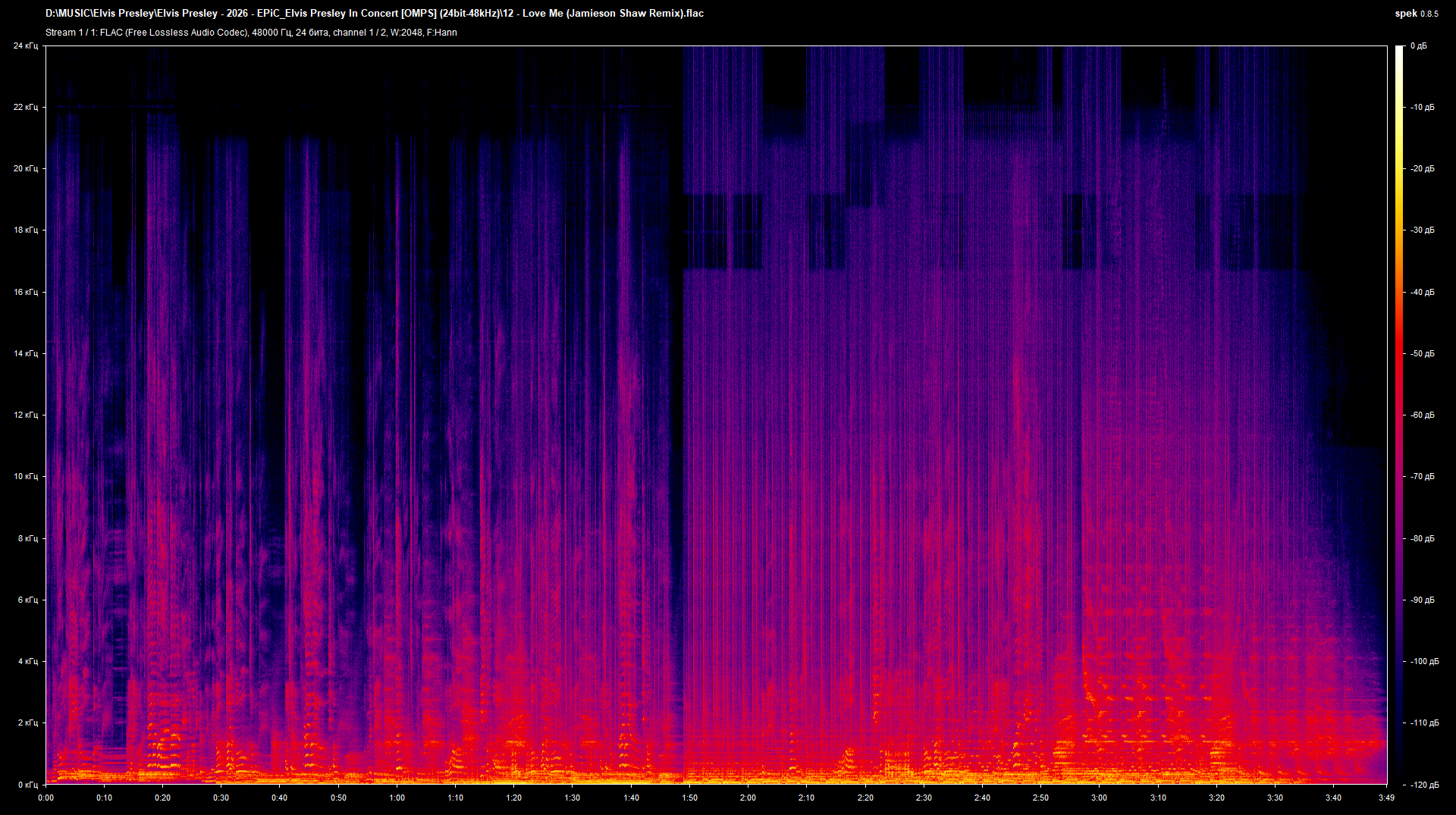Click the -90 дБ level scale label
The height and width of the screenshot is (815, 1456).
tap(1423, 600)
